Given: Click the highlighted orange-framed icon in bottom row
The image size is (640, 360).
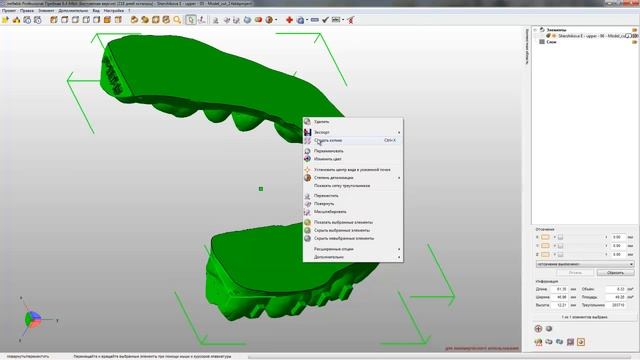Looking at the screenshot, I should point(581,342).
